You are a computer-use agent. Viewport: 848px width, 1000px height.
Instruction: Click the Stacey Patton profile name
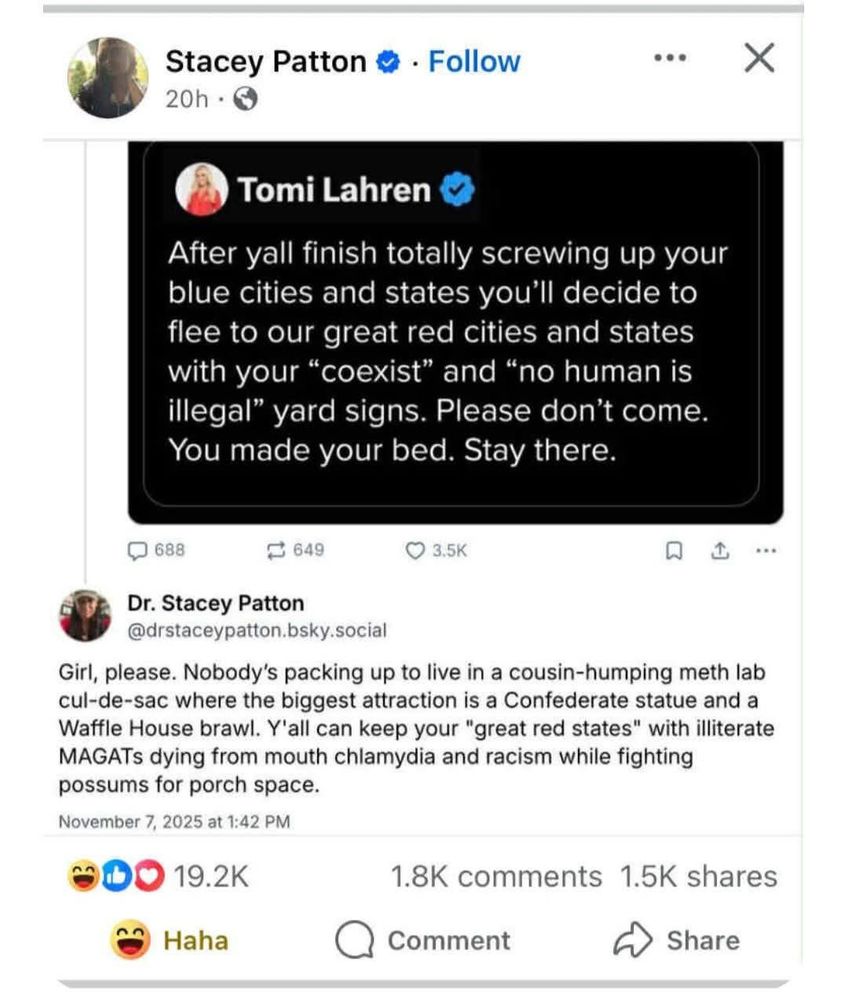click(265, 62)
